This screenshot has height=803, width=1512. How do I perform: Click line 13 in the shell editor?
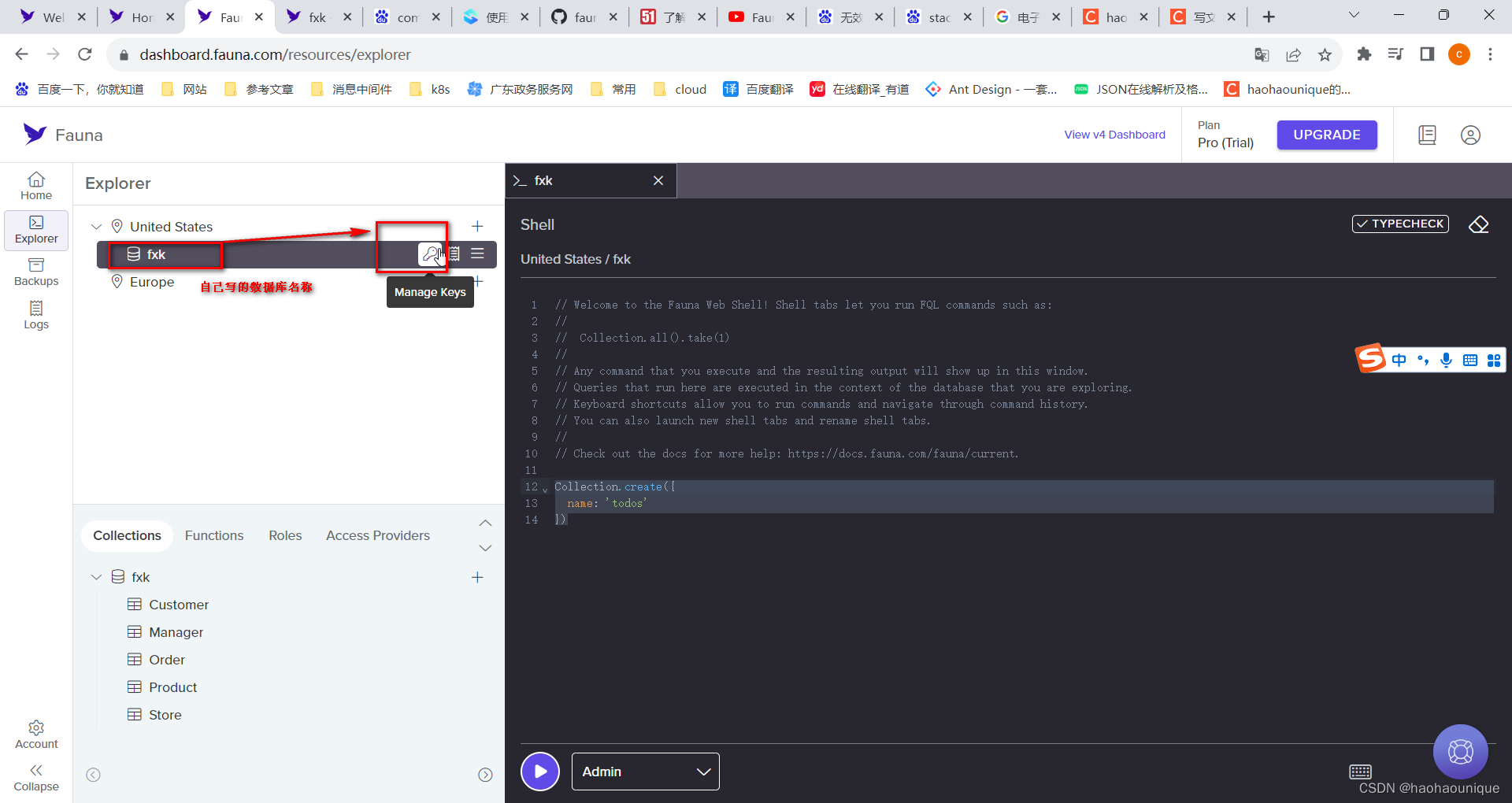pos(1024,504)
